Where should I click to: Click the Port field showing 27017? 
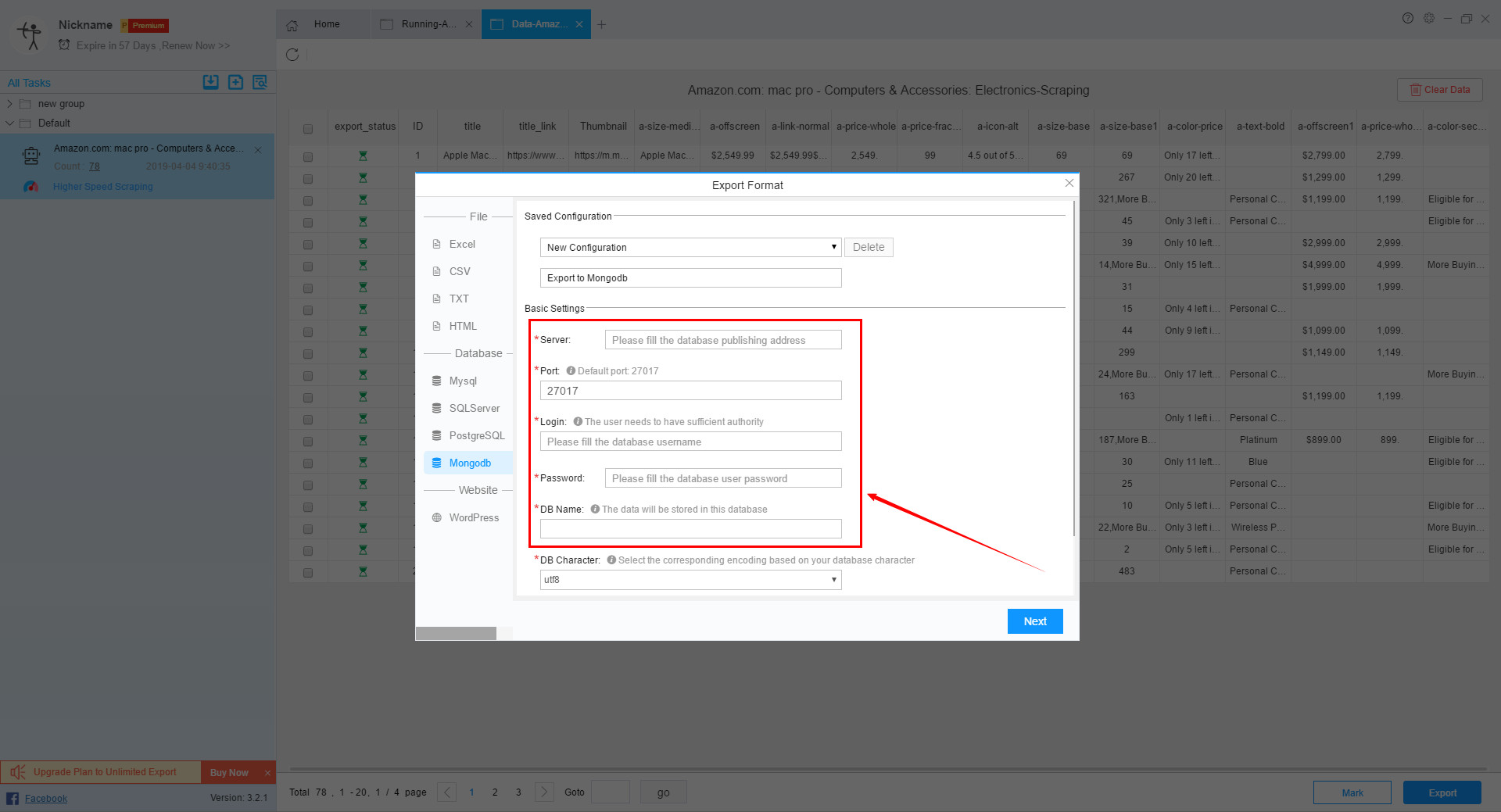pyautogui.click(x=691, y=391)
